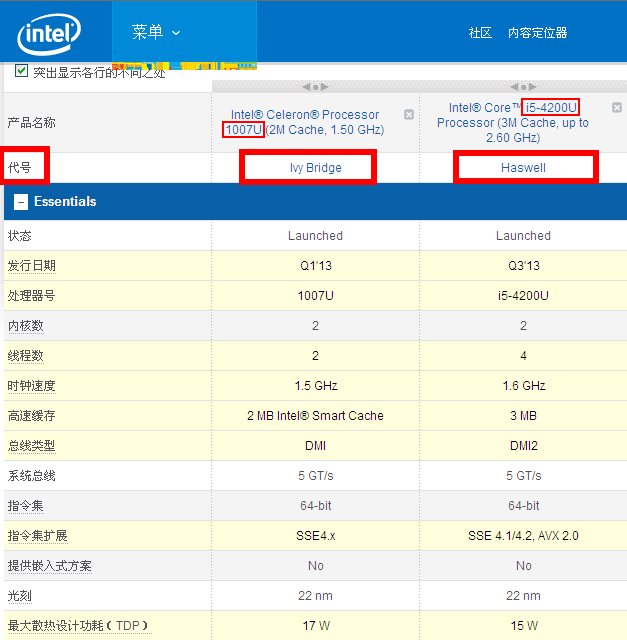Collapse the Essentials section
Viewport: 627px width, 640px height.
(x=21, y=202)
